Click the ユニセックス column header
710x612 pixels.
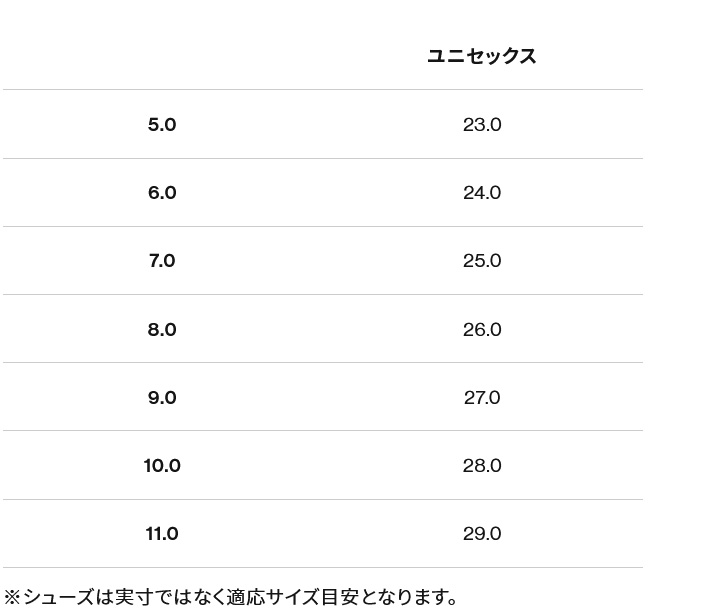point(482,56)
